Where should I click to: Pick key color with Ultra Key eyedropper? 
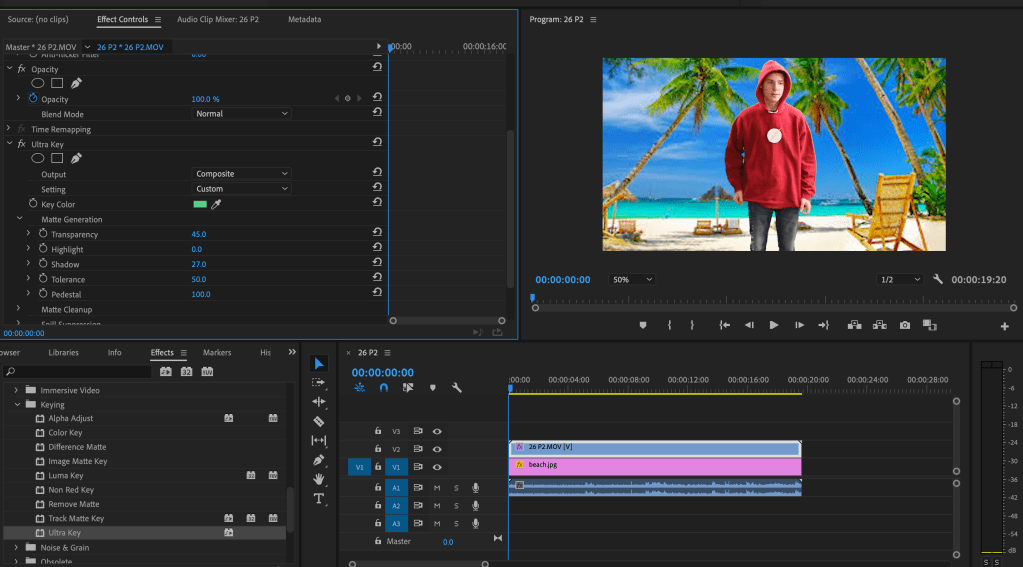216,204
